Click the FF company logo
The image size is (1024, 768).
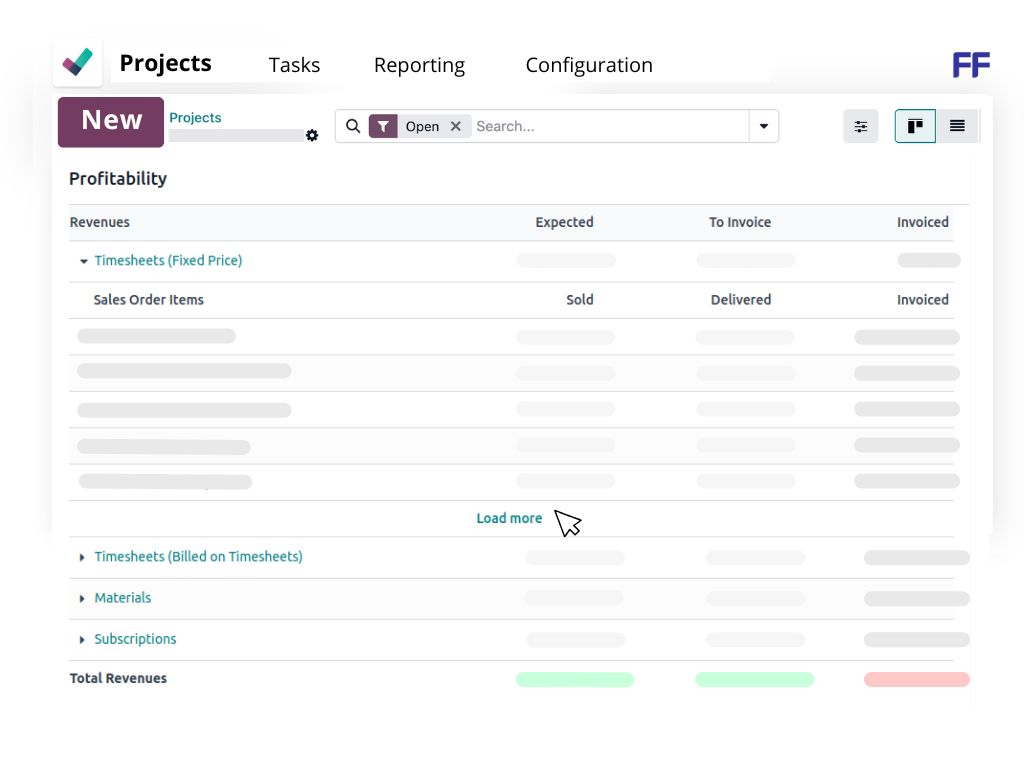[970, 65]
